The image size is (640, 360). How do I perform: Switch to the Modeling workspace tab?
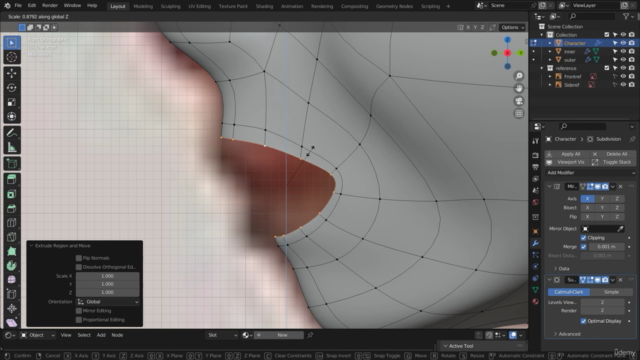[143, 6]
